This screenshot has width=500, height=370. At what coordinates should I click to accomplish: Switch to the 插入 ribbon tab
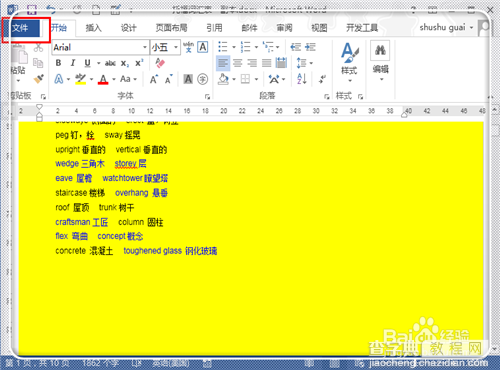point(93,28)
